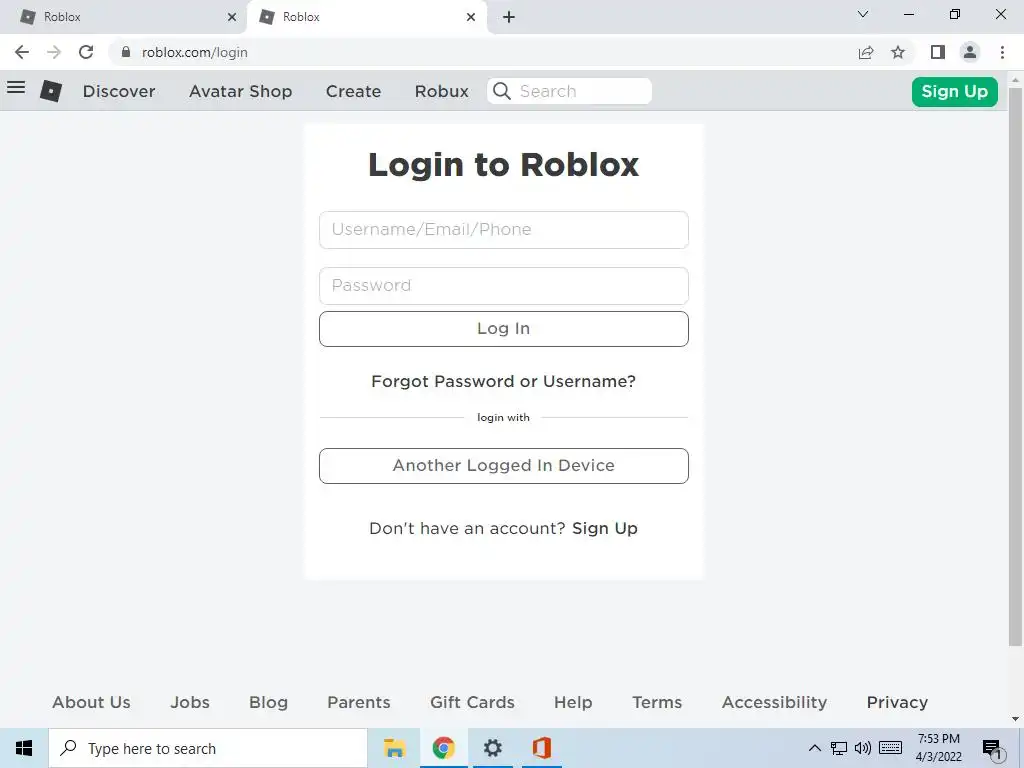Go to Create in navbar
This screenshot has height=768, width=1024.
coord(353,91)
